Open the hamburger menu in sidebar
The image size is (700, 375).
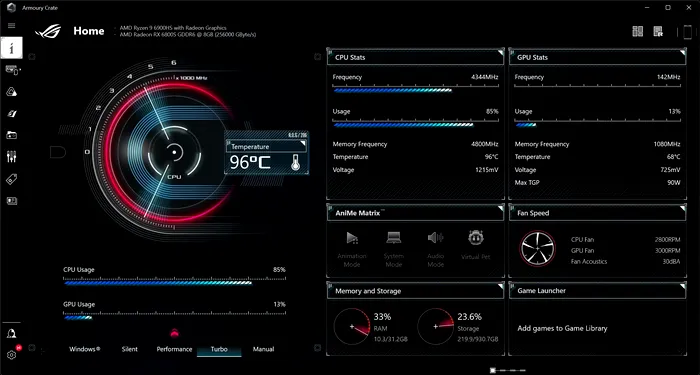point(12,26)
